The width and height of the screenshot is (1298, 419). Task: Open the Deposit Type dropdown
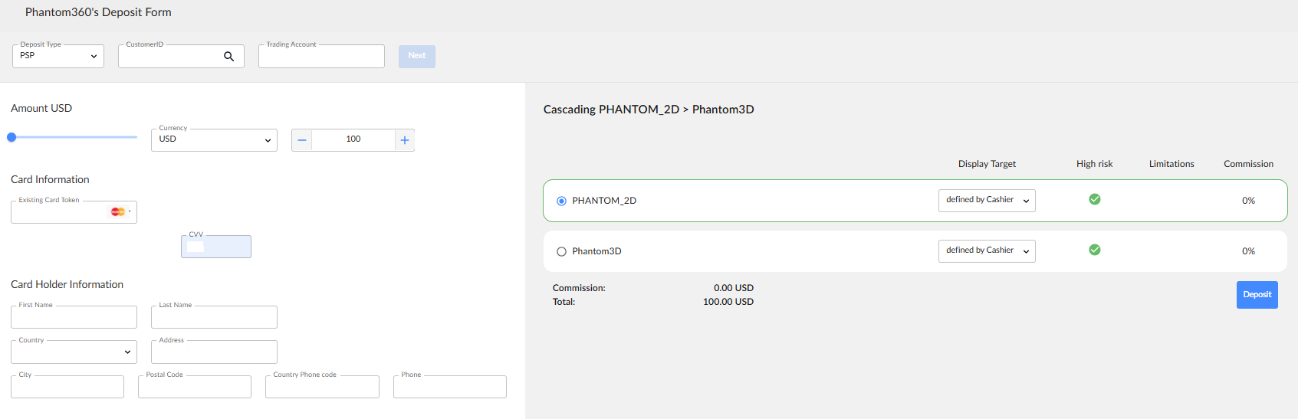pos(58,57)
